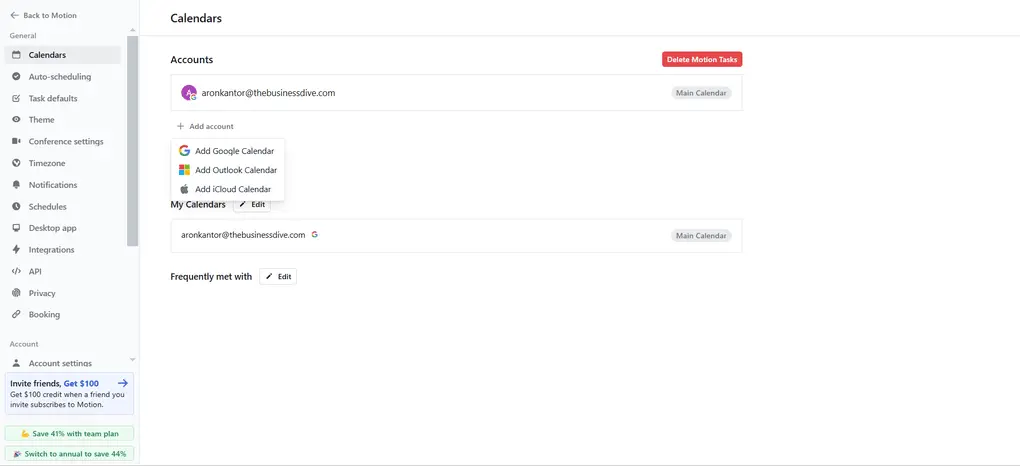Open Auto-scheduling settings

coord(62,77)
